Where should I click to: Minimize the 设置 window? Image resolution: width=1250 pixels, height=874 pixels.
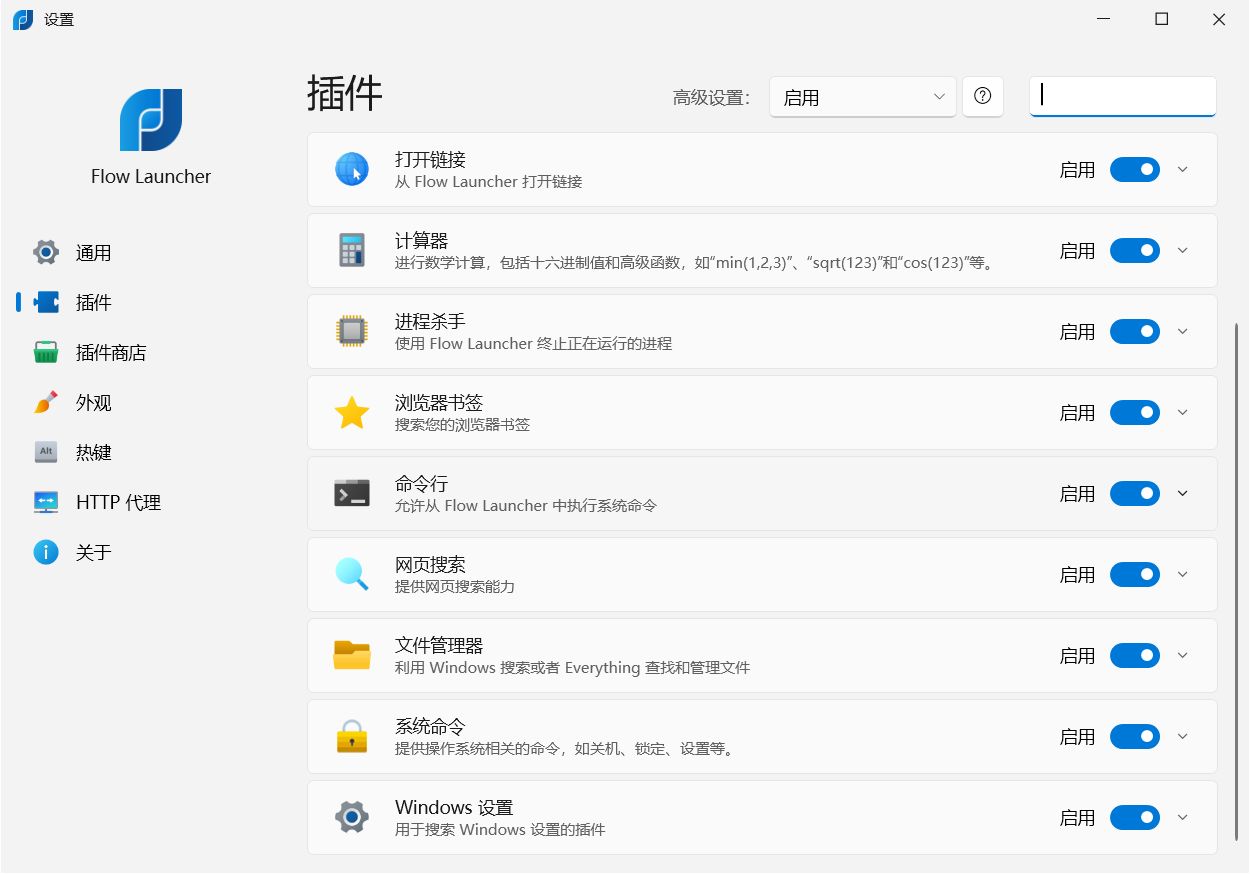click(x=1104, y=19)
